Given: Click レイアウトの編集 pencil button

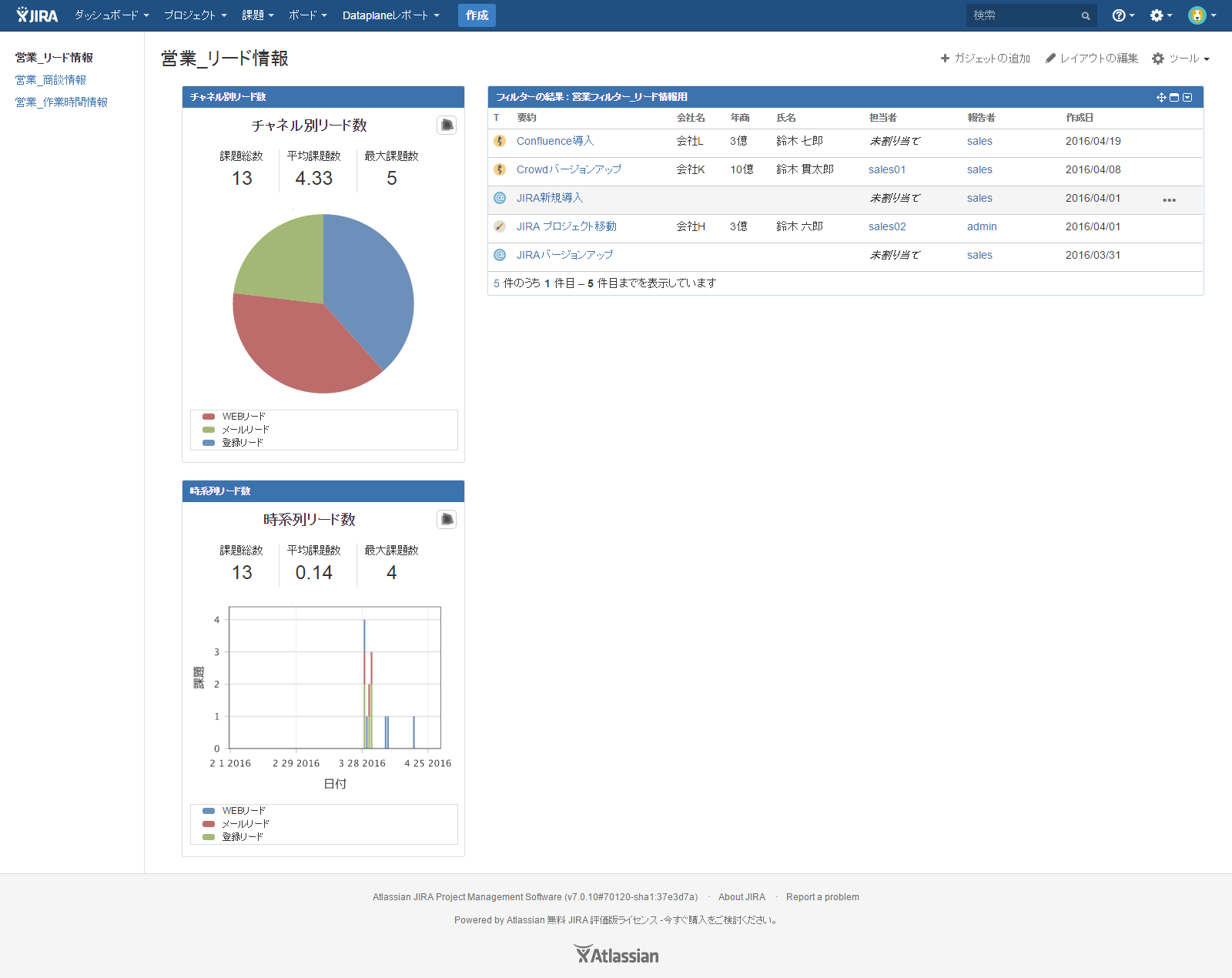Looking at the screenshot, I should [x=1091, y=59].
